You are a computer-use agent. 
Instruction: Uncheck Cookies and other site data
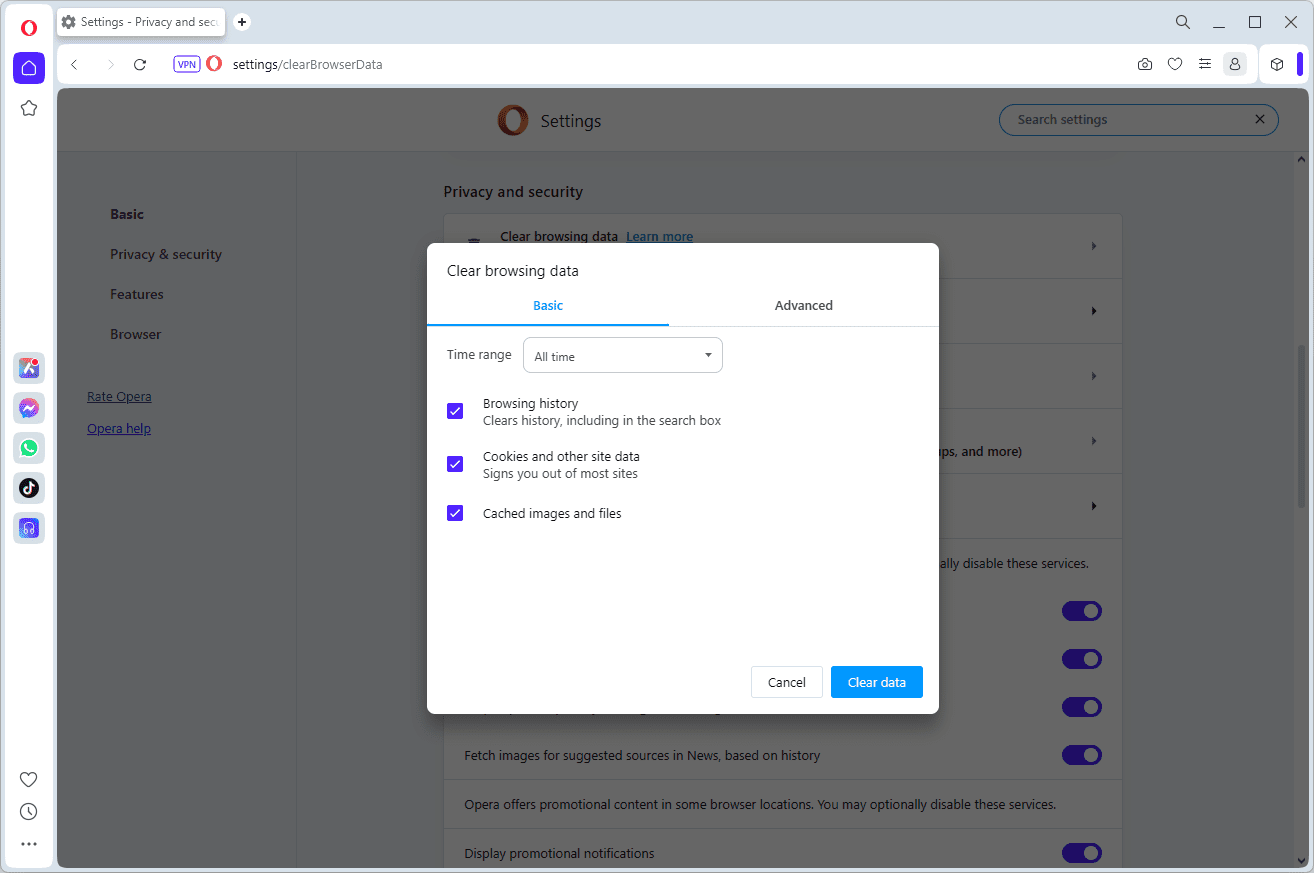pyautogui.click(x=455, y=464)
